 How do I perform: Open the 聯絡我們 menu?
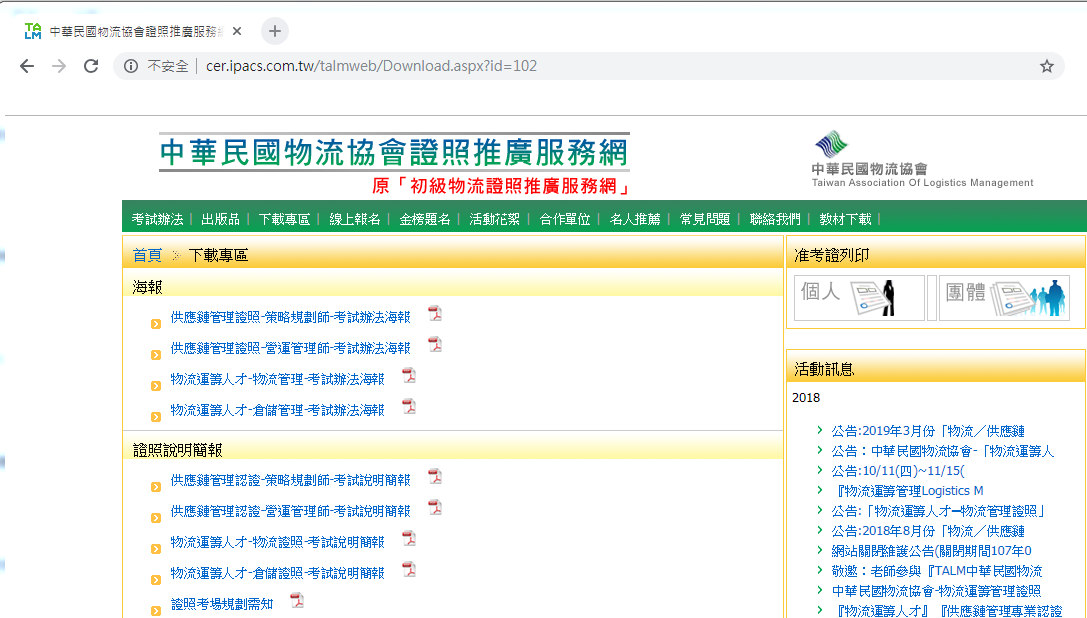coord(775,219)
